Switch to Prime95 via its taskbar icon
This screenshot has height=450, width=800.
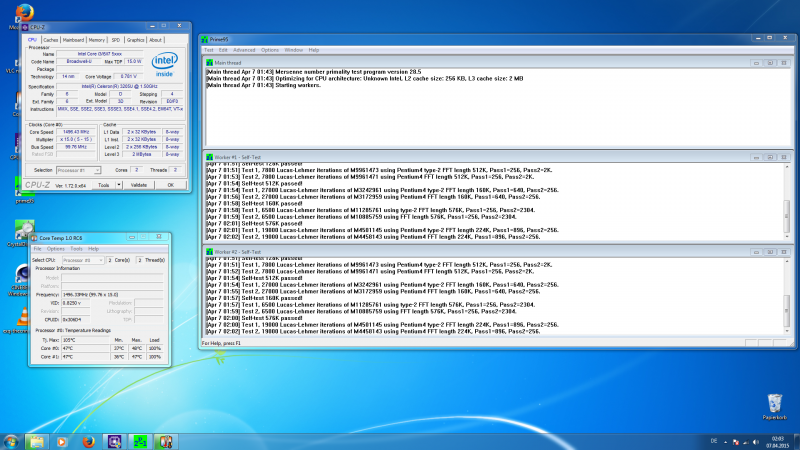(x=140, y=442)
